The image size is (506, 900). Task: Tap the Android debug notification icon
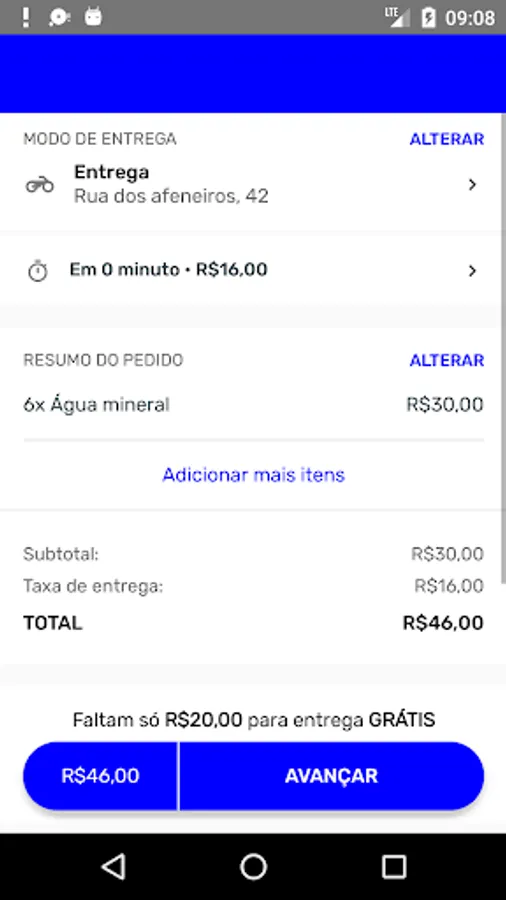pos(93,17)
